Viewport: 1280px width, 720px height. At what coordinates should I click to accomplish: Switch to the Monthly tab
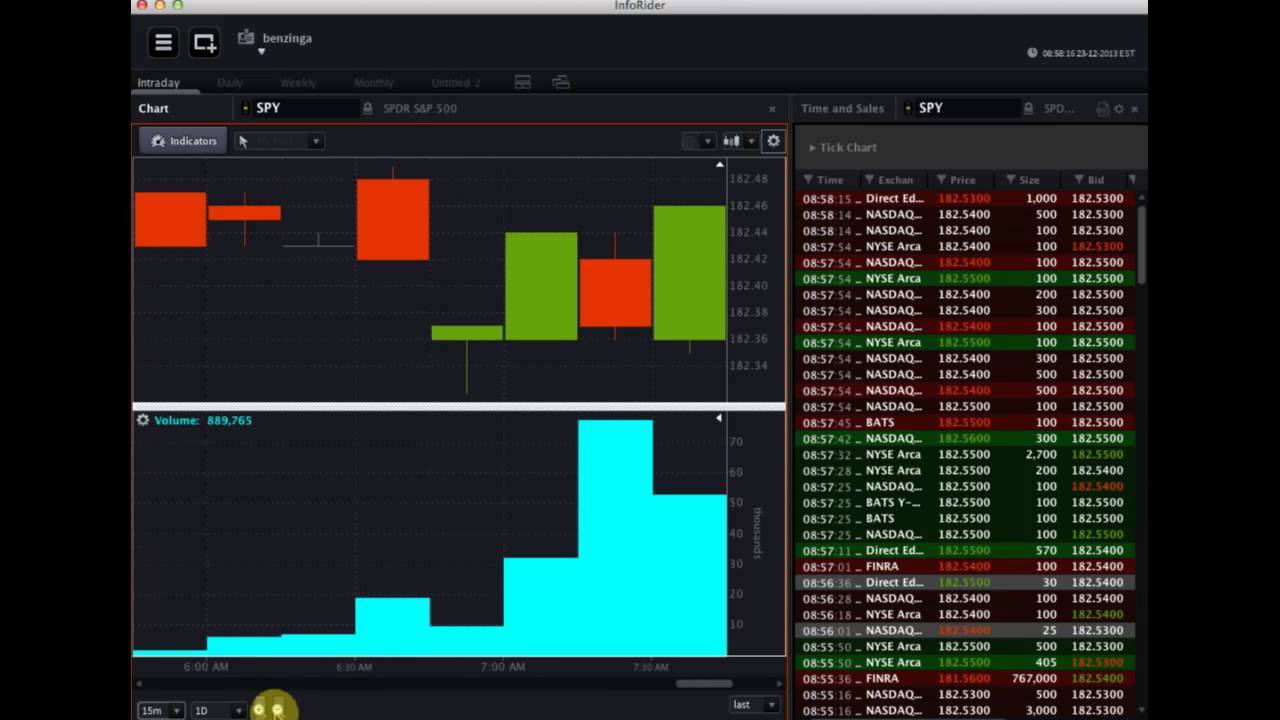pyautogui.click(x=374, y=83)
